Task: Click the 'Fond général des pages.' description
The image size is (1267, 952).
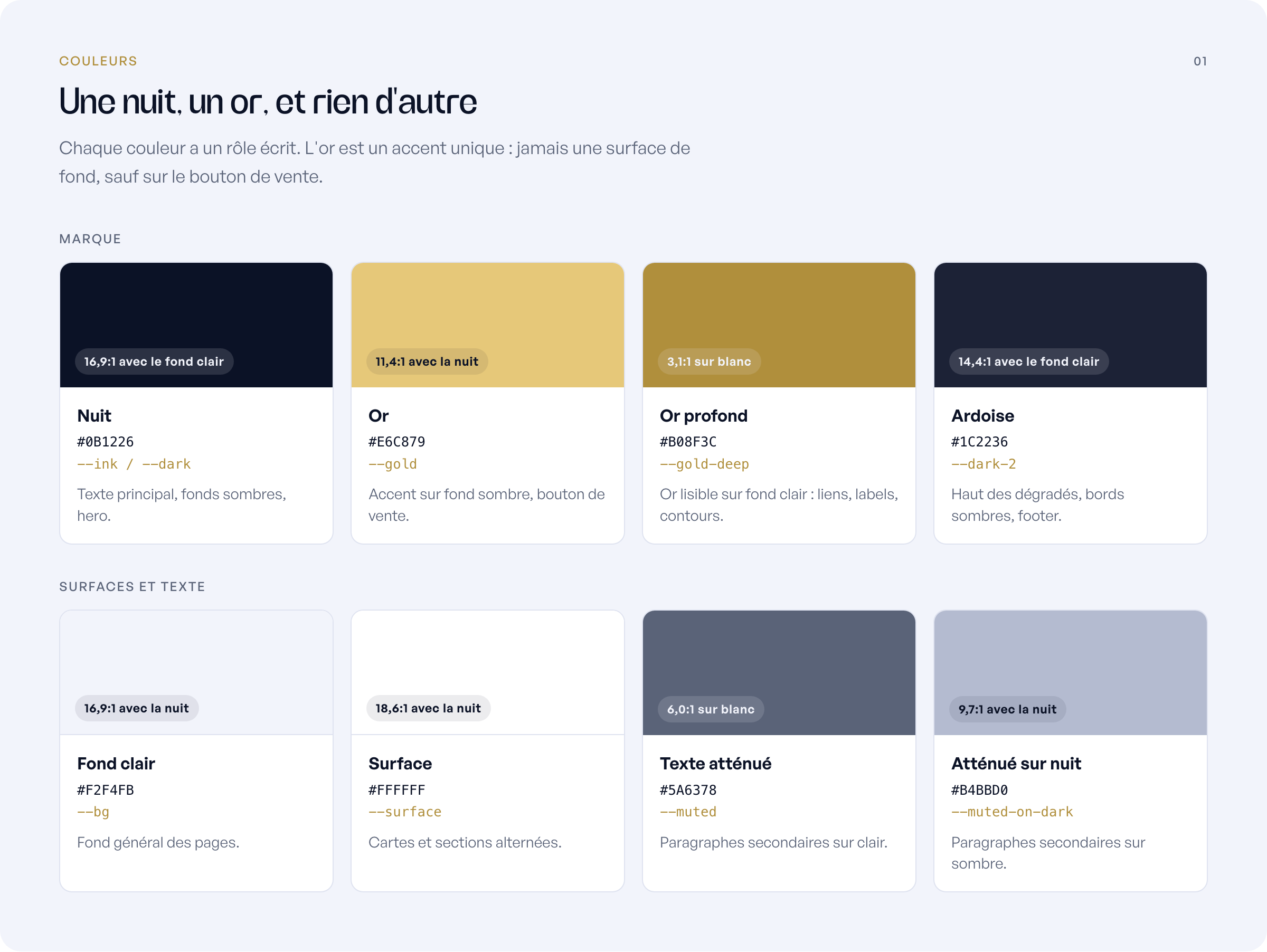Action: 158,843
